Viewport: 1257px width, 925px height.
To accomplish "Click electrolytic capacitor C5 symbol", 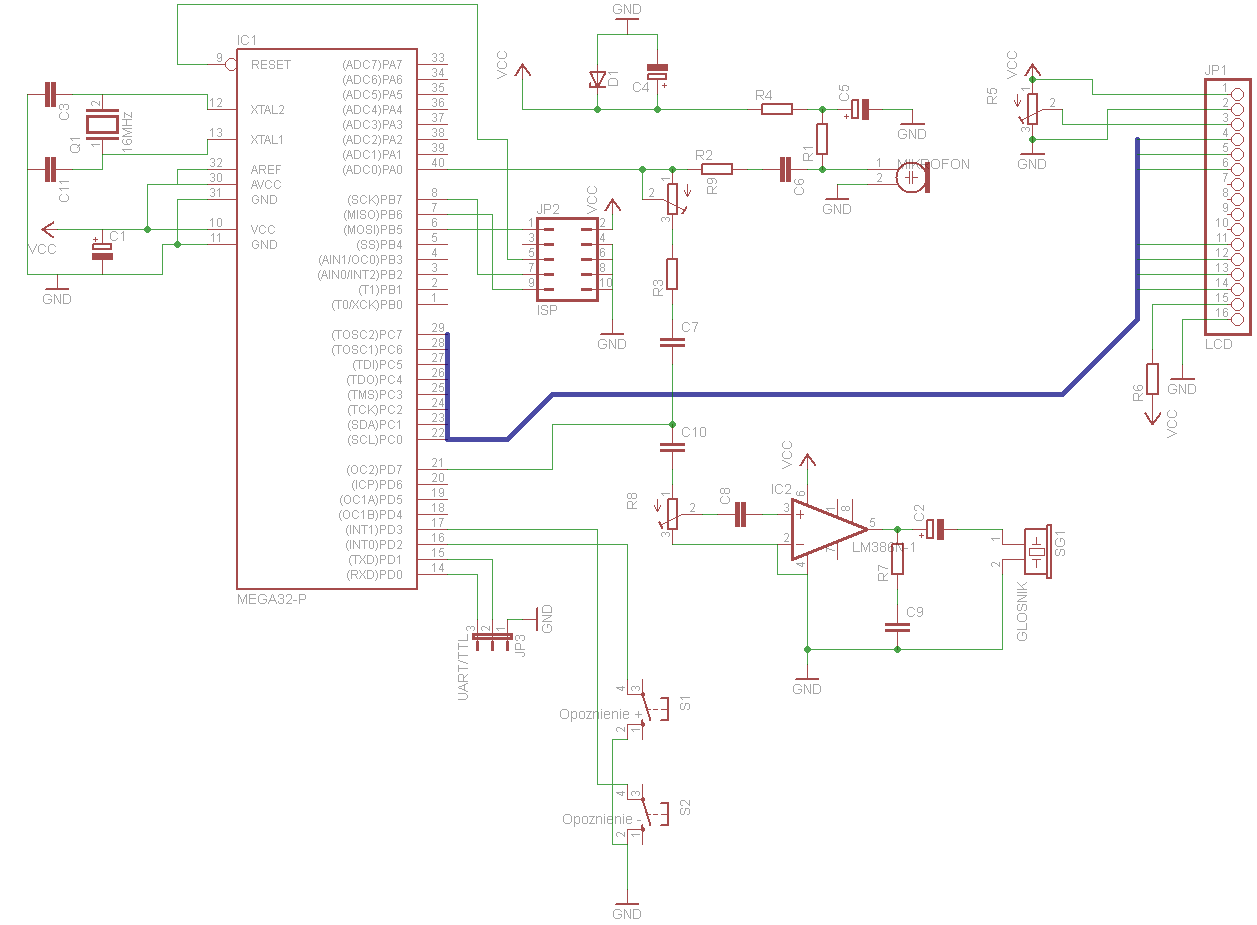I will (860, 109).
